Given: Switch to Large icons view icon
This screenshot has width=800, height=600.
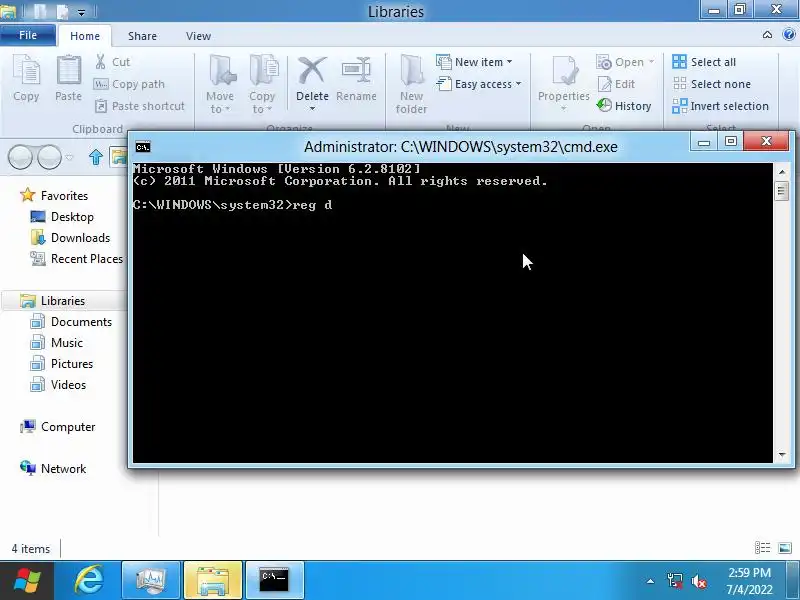Looking at the screenshot, I should point(785,548).
